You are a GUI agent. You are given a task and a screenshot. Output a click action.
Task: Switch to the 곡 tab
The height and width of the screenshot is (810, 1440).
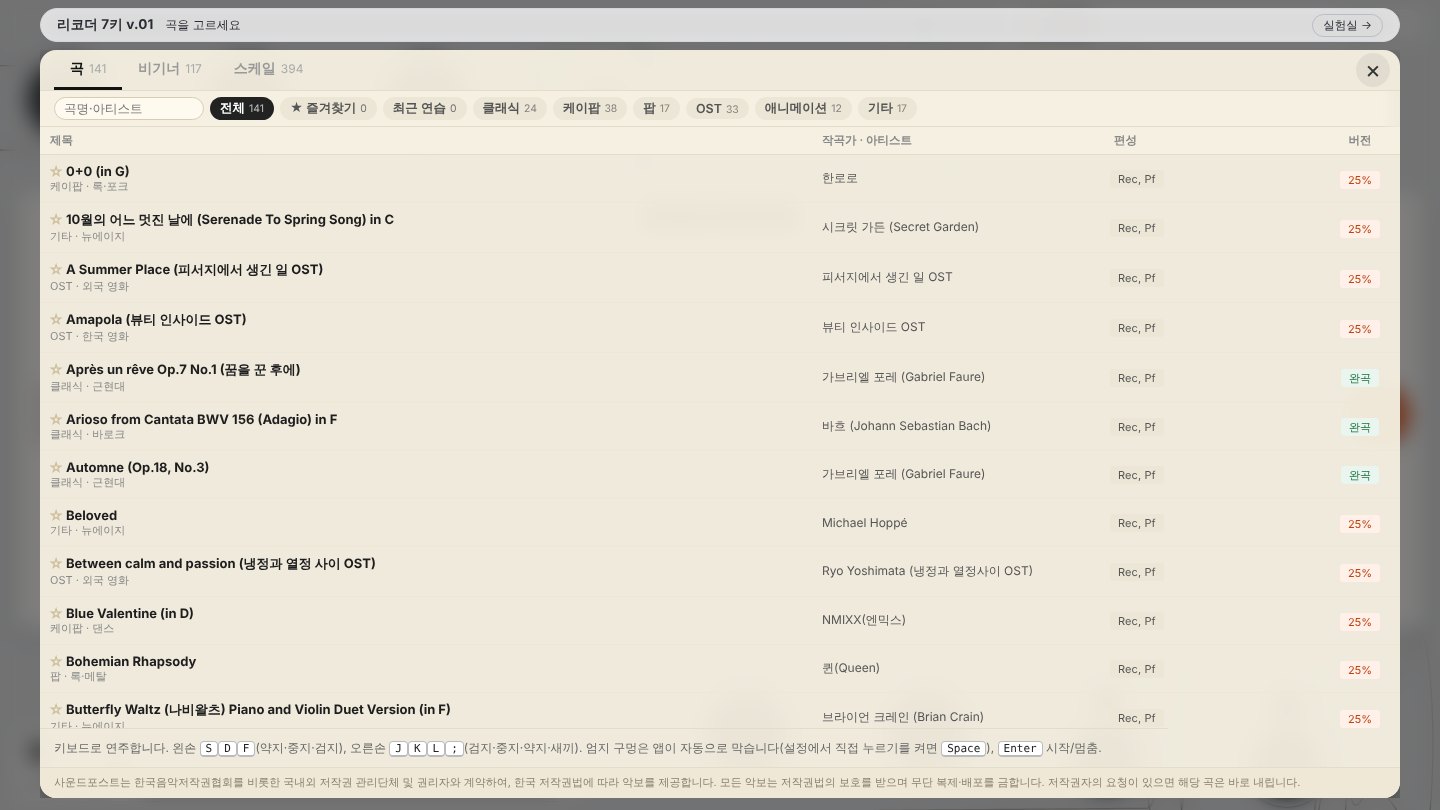(x=88, y=69)
